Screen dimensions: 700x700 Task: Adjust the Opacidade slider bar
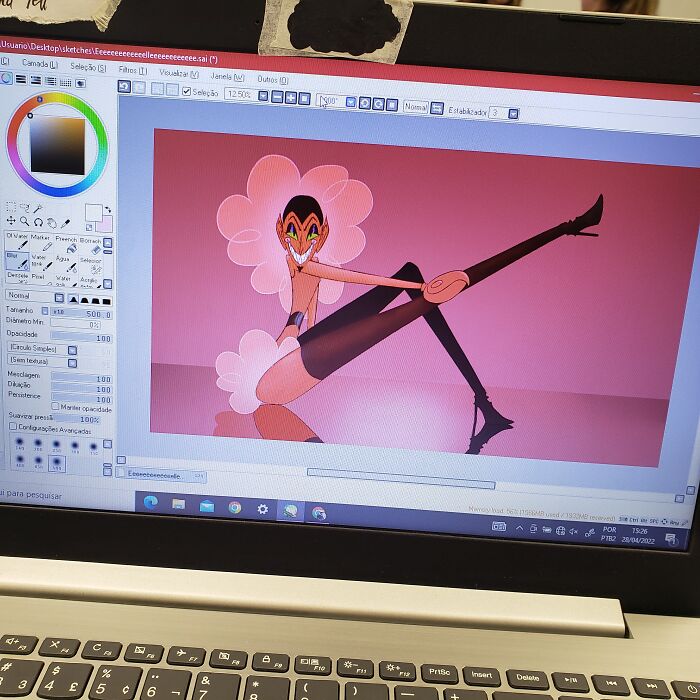coord(80,338)
